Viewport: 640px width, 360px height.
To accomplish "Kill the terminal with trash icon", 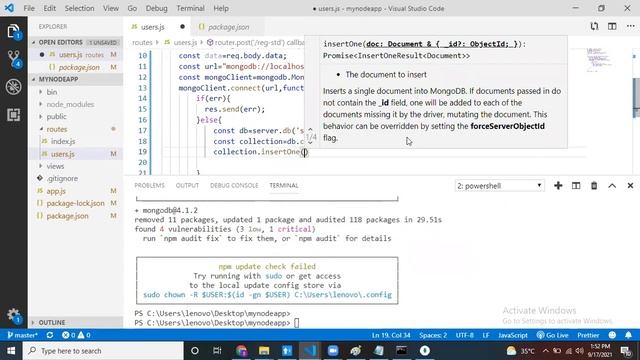I will [x=594, y=186].
